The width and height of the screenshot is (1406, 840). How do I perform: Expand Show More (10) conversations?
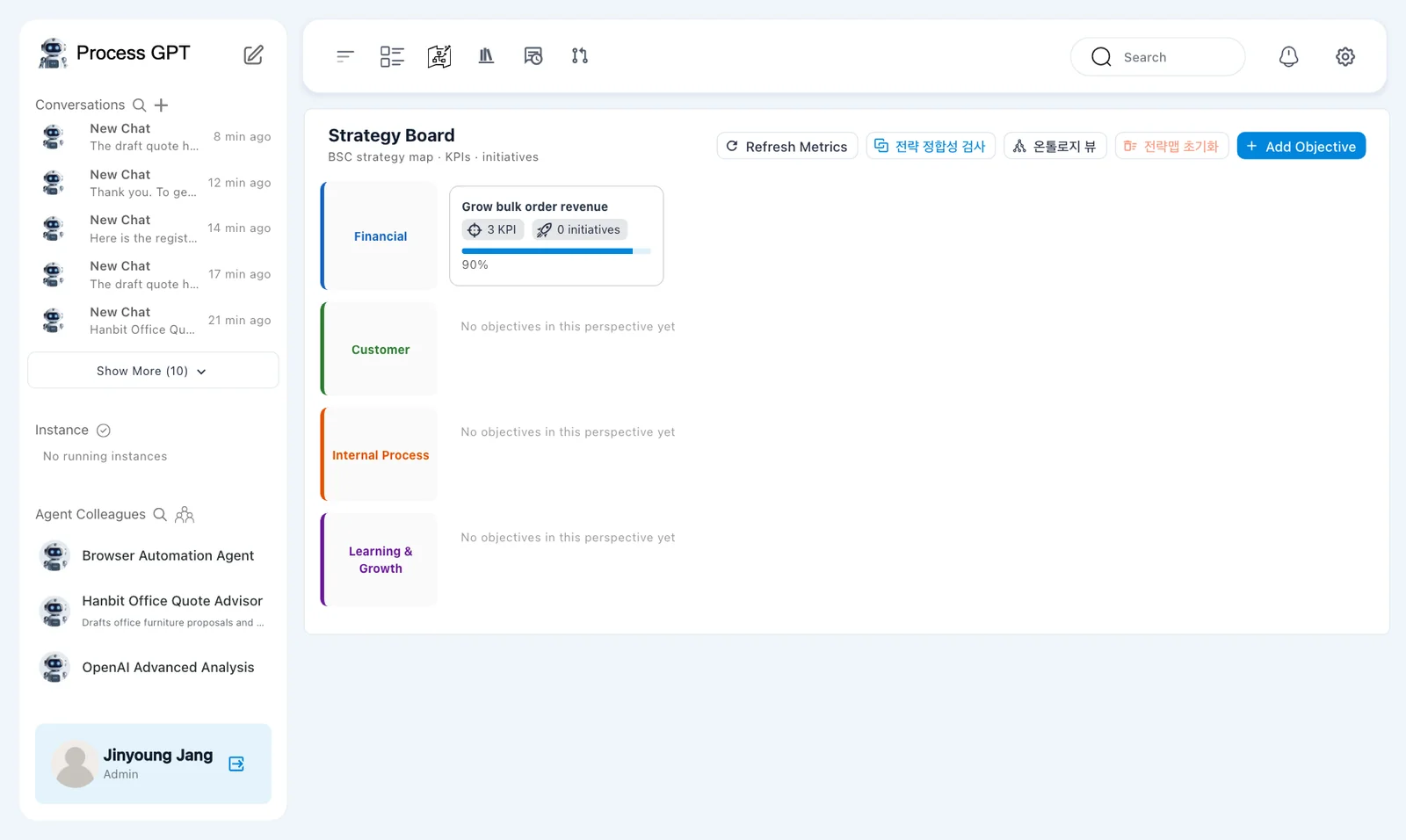coord(153,371)
